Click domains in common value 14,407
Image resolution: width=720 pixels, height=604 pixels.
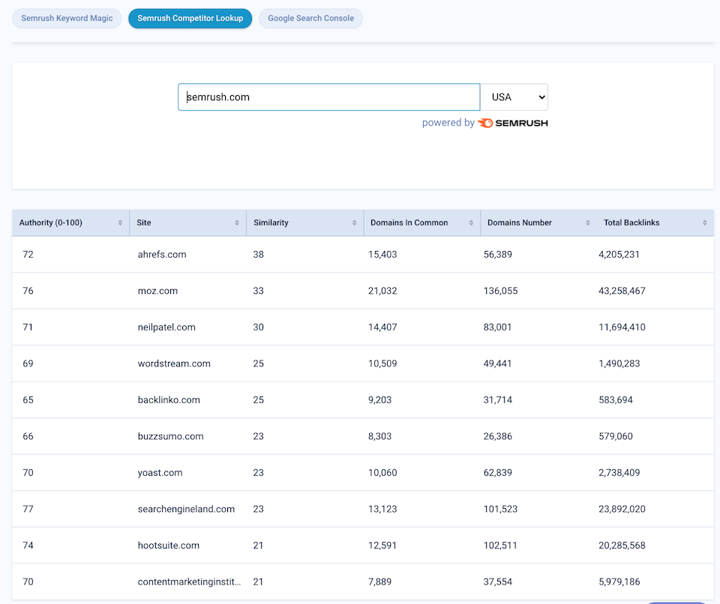[x=382, y=327]
